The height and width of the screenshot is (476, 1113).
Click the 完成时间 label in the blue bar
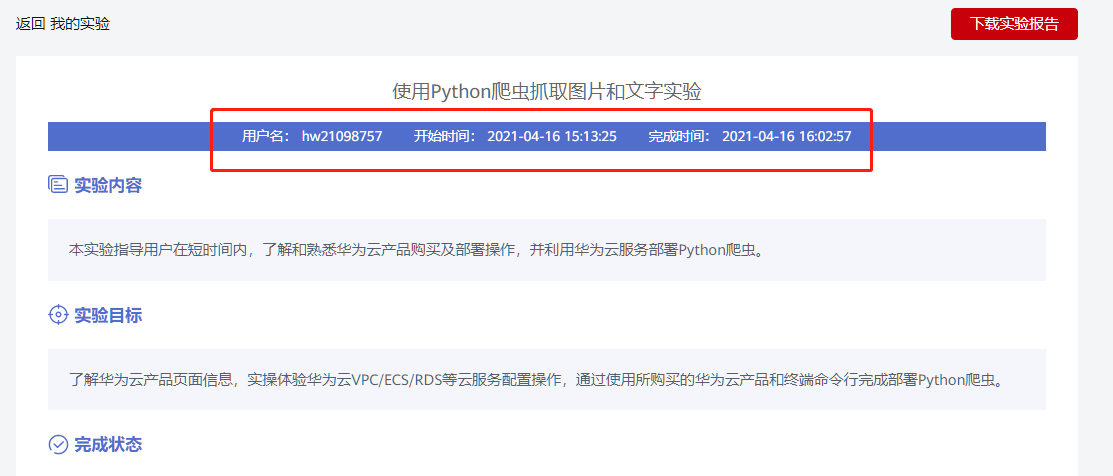coord(679,136)
